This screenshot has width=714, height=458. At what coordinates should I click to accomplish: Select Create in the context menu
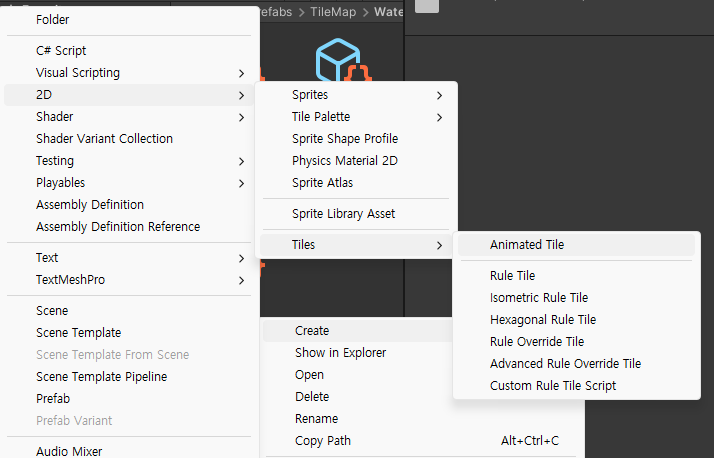coord(358,331)
